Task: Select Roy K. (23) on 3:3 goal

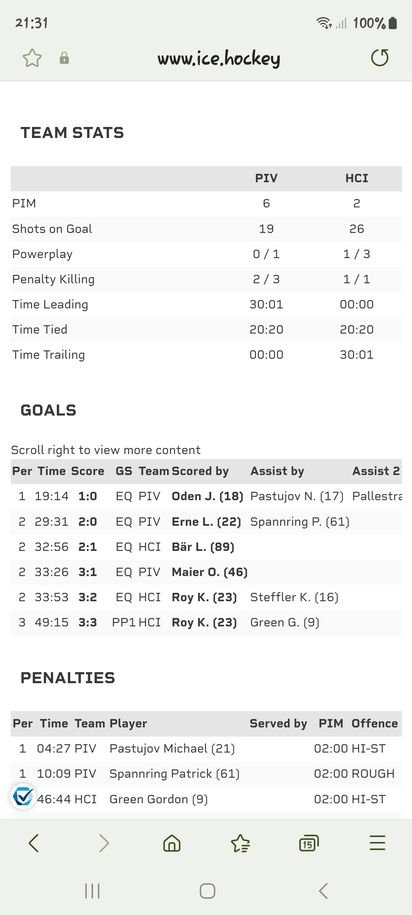Action: pos(204,623)
